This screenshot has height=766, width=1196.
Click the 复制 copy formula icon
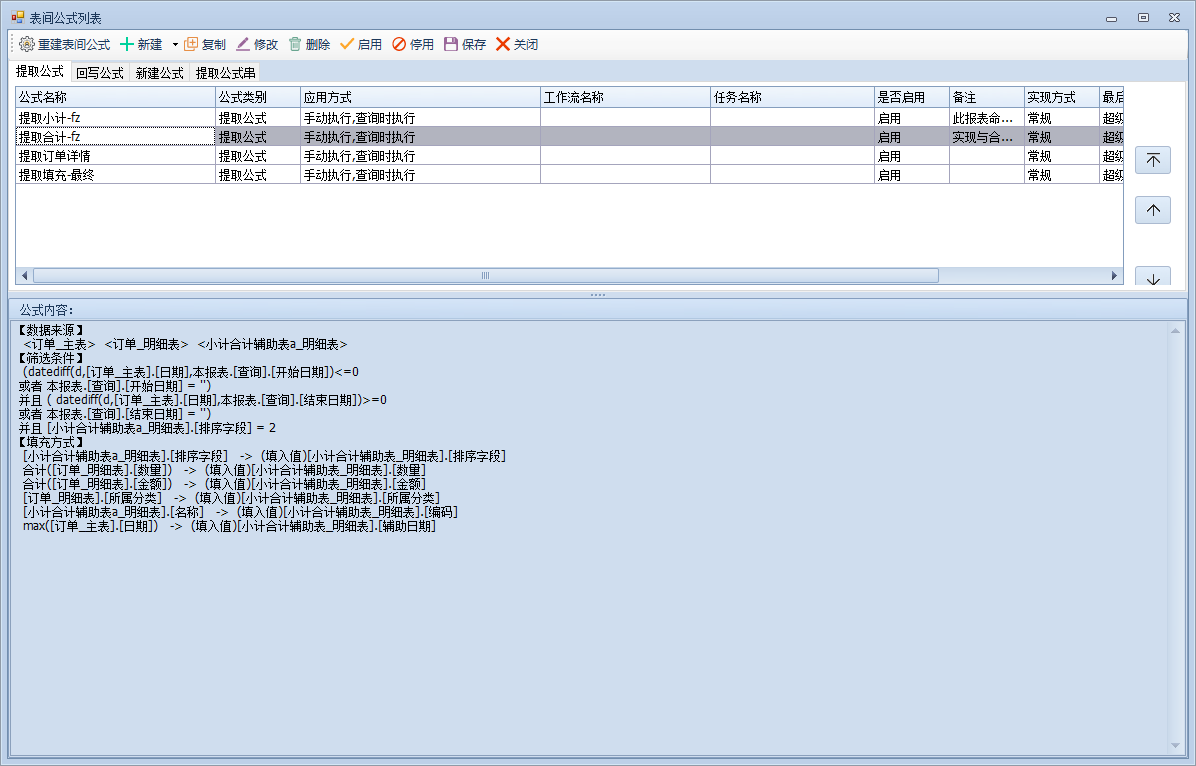coord(191,45)
